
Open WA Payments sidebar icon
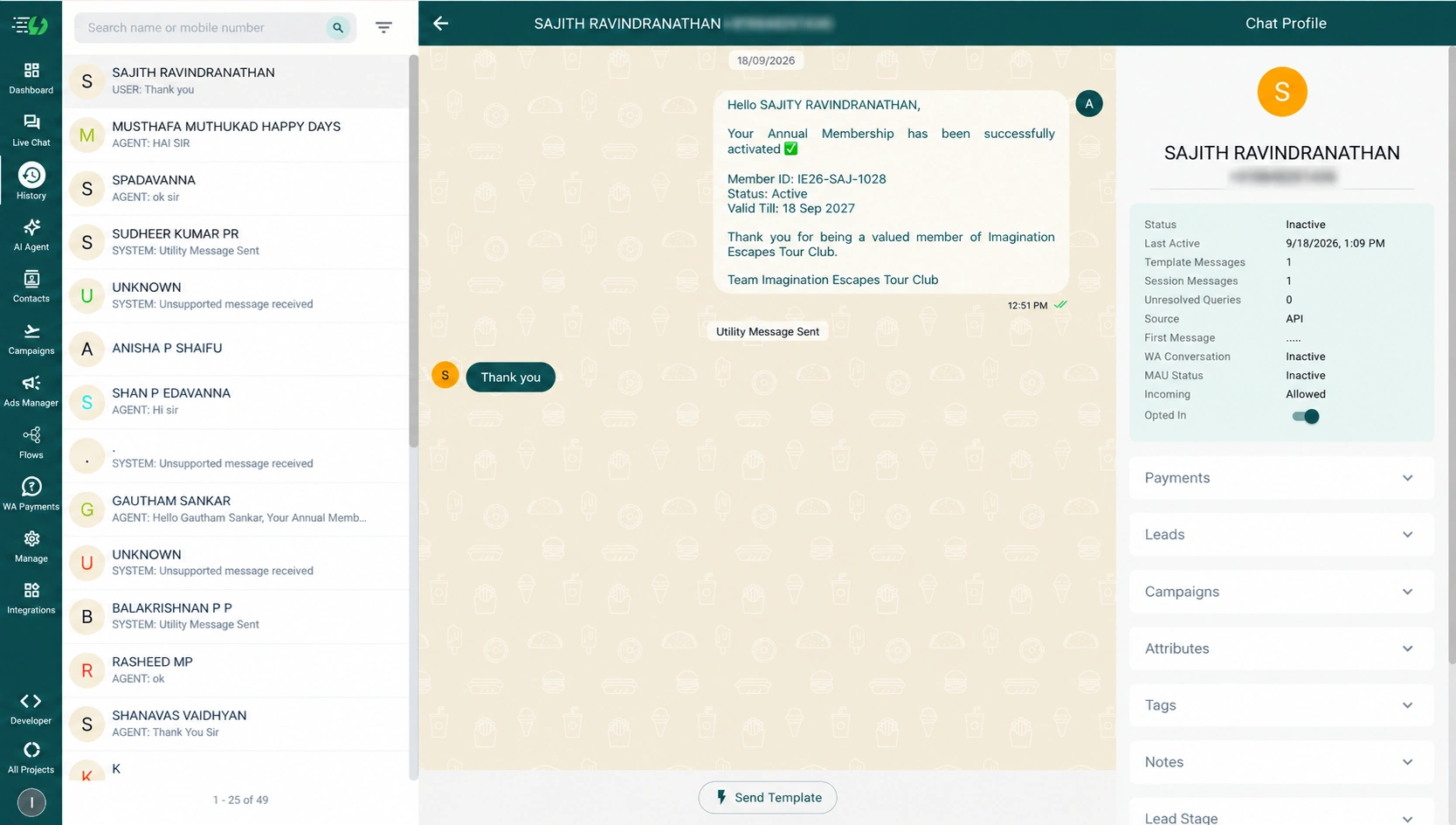tap(31, 494)
